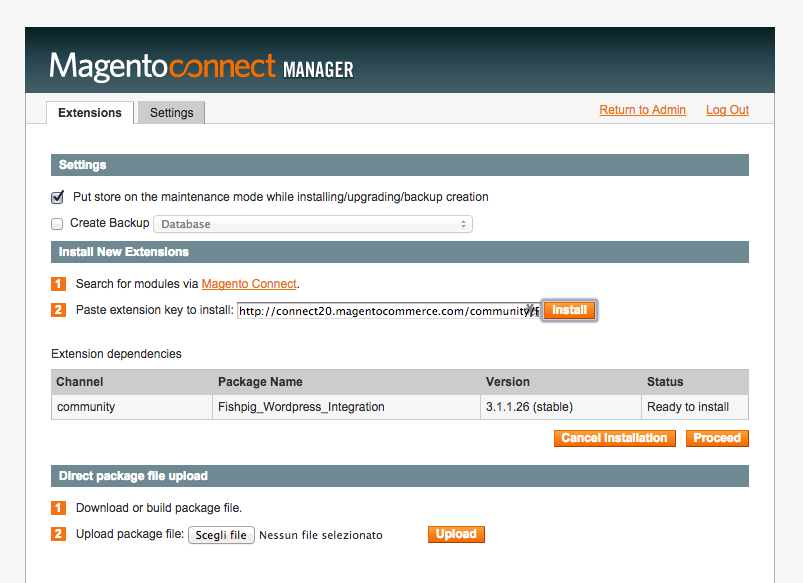Select the Extensions tab
This screenshot has width=803, height=583.
pyautogui.click(x=90, y=113)
